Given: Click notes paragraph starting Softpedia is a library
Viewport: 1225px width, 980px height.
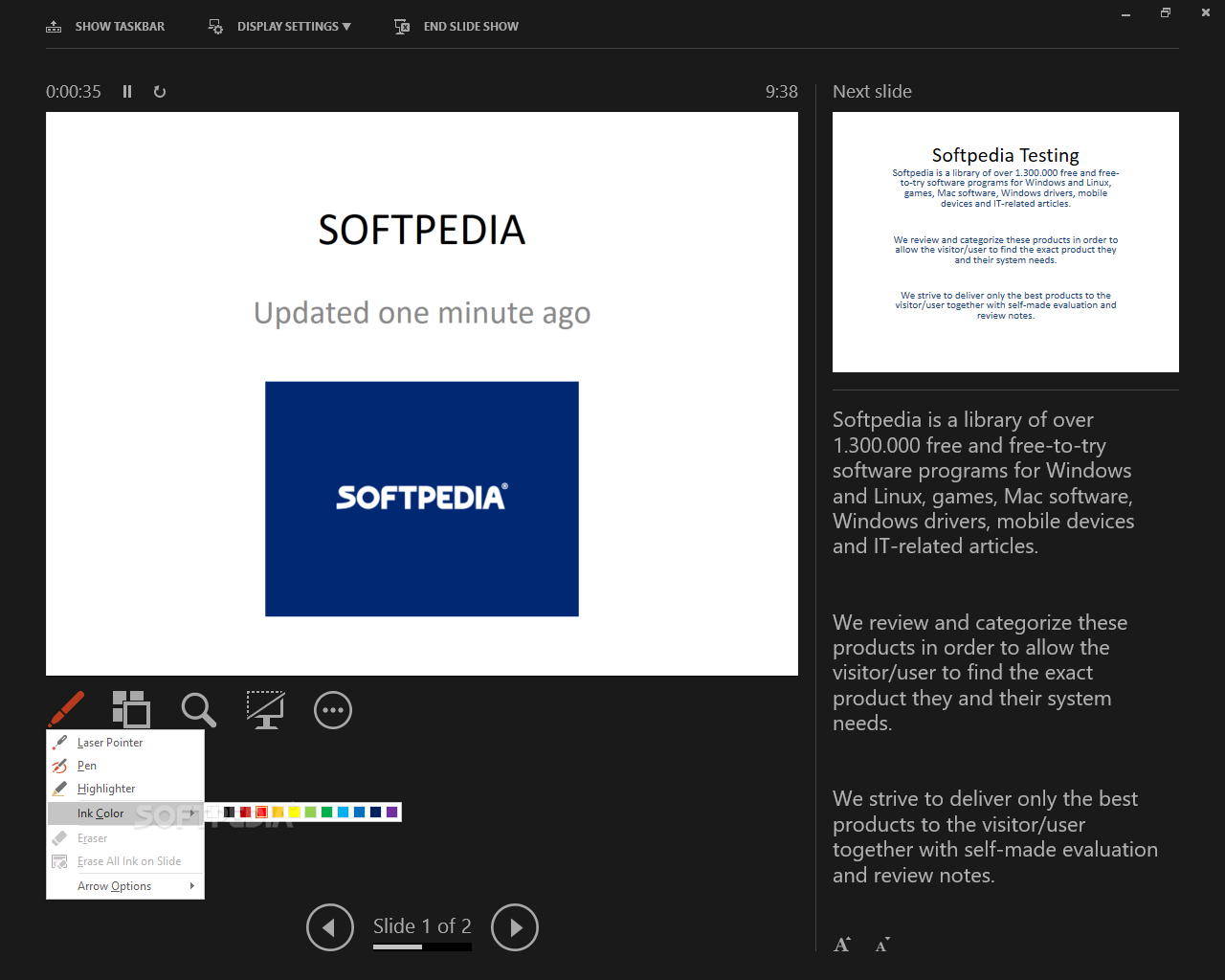Looking at the screenshot, I should 983,482.
